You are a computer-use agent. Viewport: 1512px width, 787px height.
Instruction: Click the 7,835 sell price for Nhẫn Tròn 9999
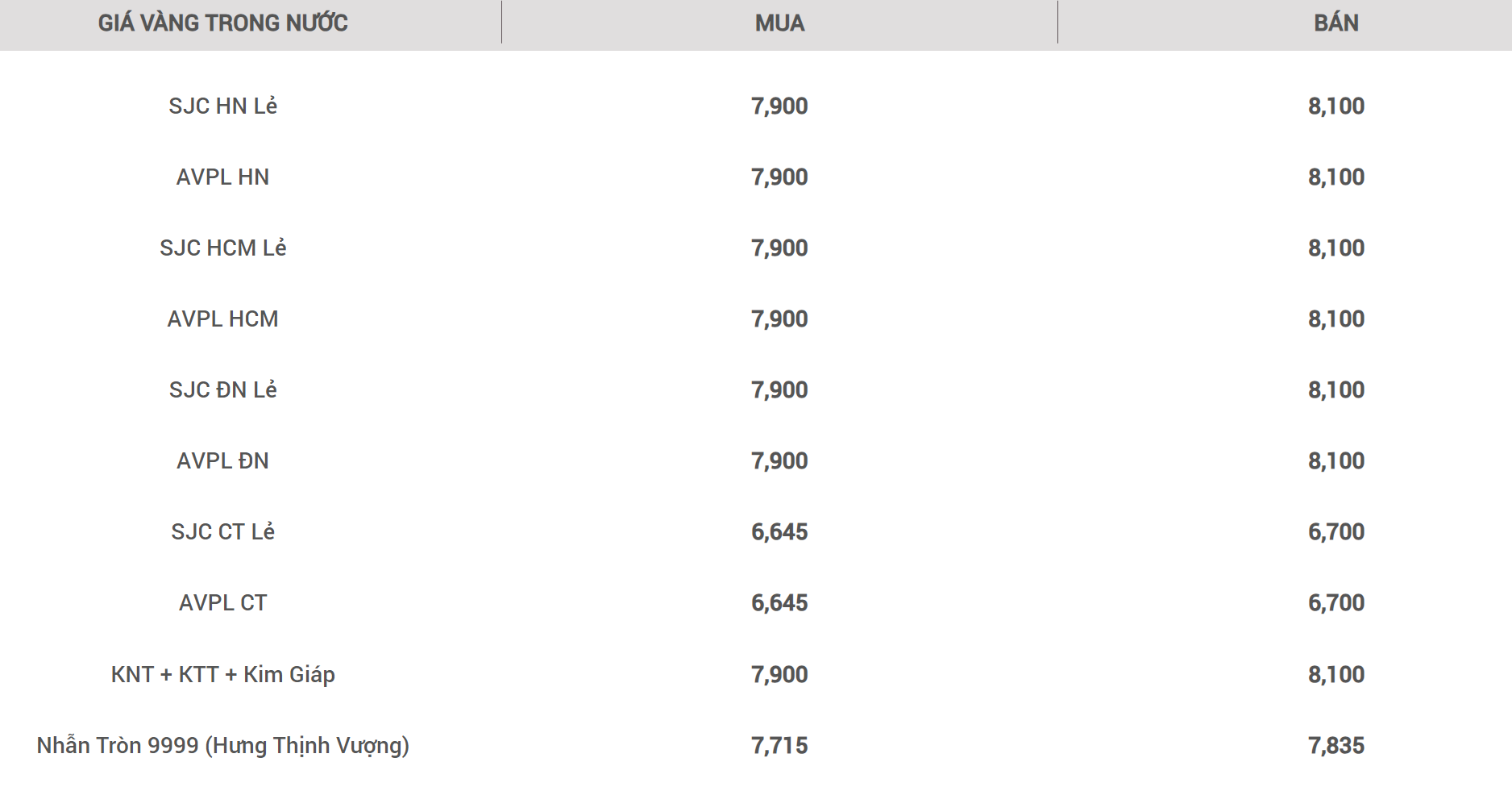pyautogui.click(x=1336, y=745)
